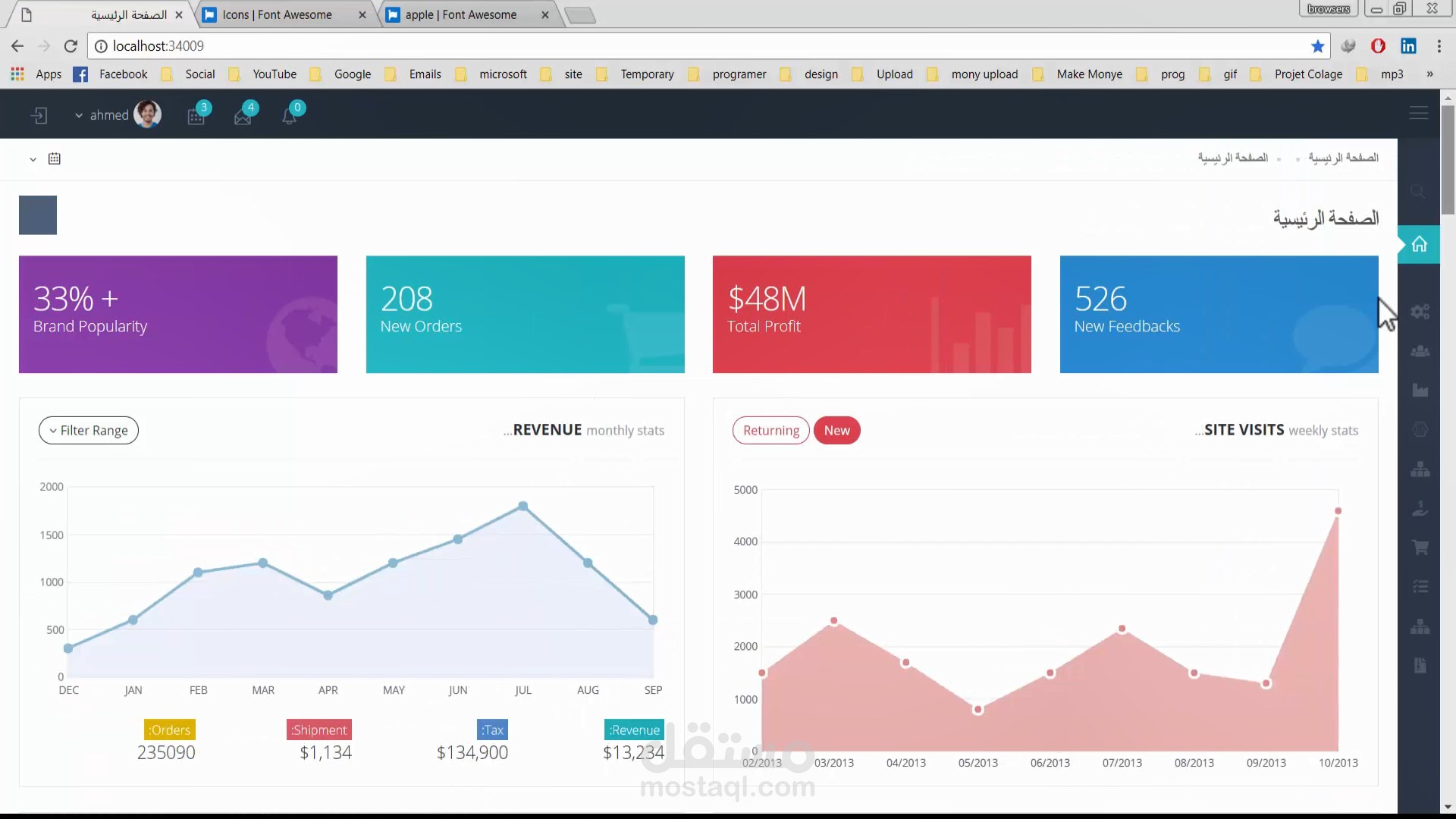Image resolution: width=1456 pixels, height=819 pixels.
Task: Click the shopping cart sidebar icon
Action: [1420, 548]
